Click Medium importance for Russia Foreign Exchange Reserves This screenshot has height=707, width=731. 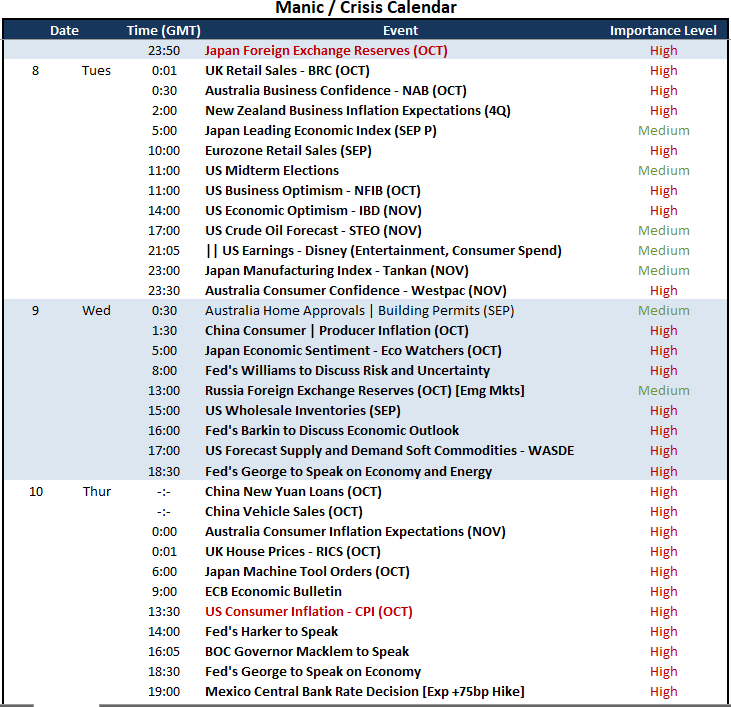663,391
